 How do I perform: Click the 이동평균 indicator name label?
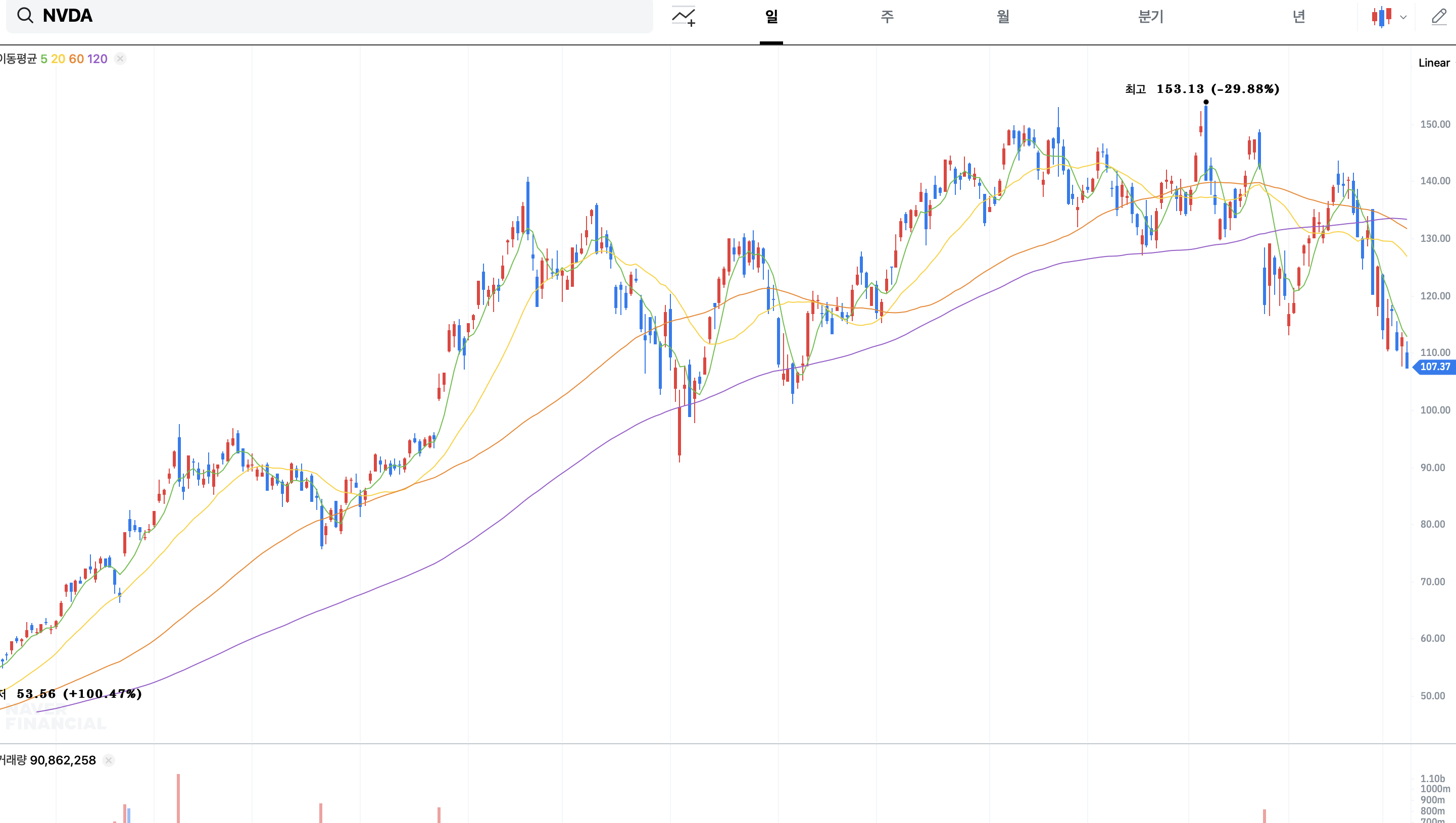click(x=18, y=59)
